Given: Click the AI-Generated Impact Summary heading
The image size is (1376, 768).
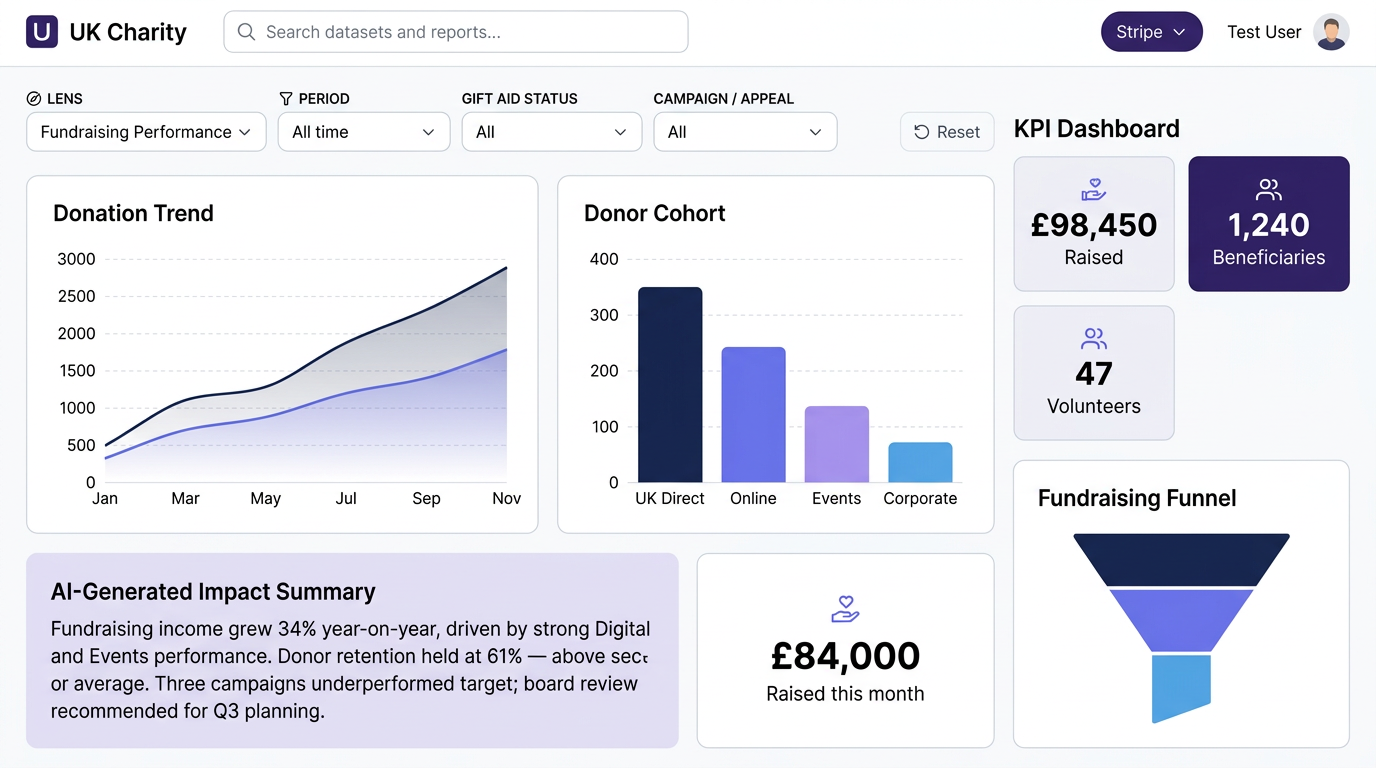Looking at the screenshot, I should 213,592.
